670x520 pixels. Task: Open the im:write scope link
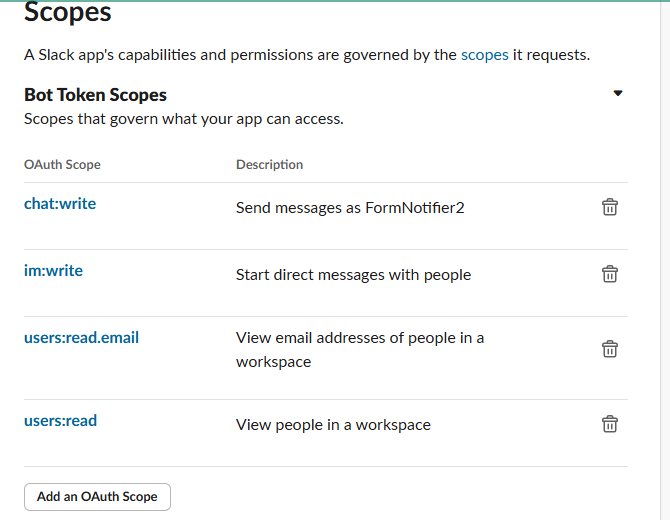click(53, 271)
